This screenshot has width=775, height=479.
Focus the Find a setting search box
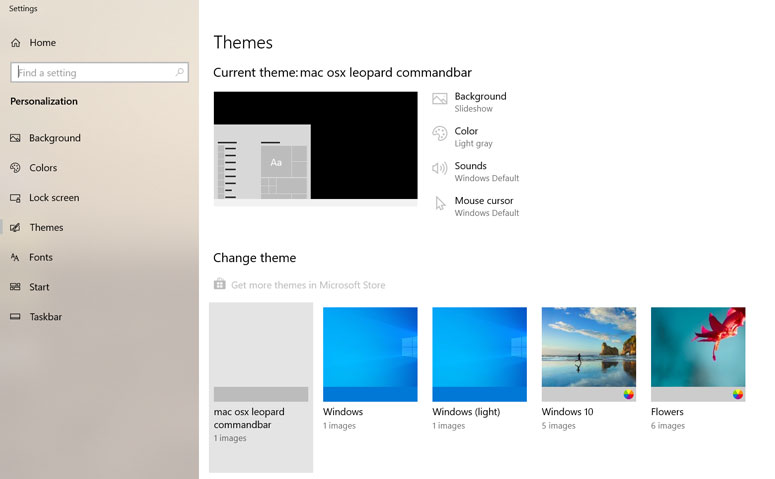coord(99,72)
